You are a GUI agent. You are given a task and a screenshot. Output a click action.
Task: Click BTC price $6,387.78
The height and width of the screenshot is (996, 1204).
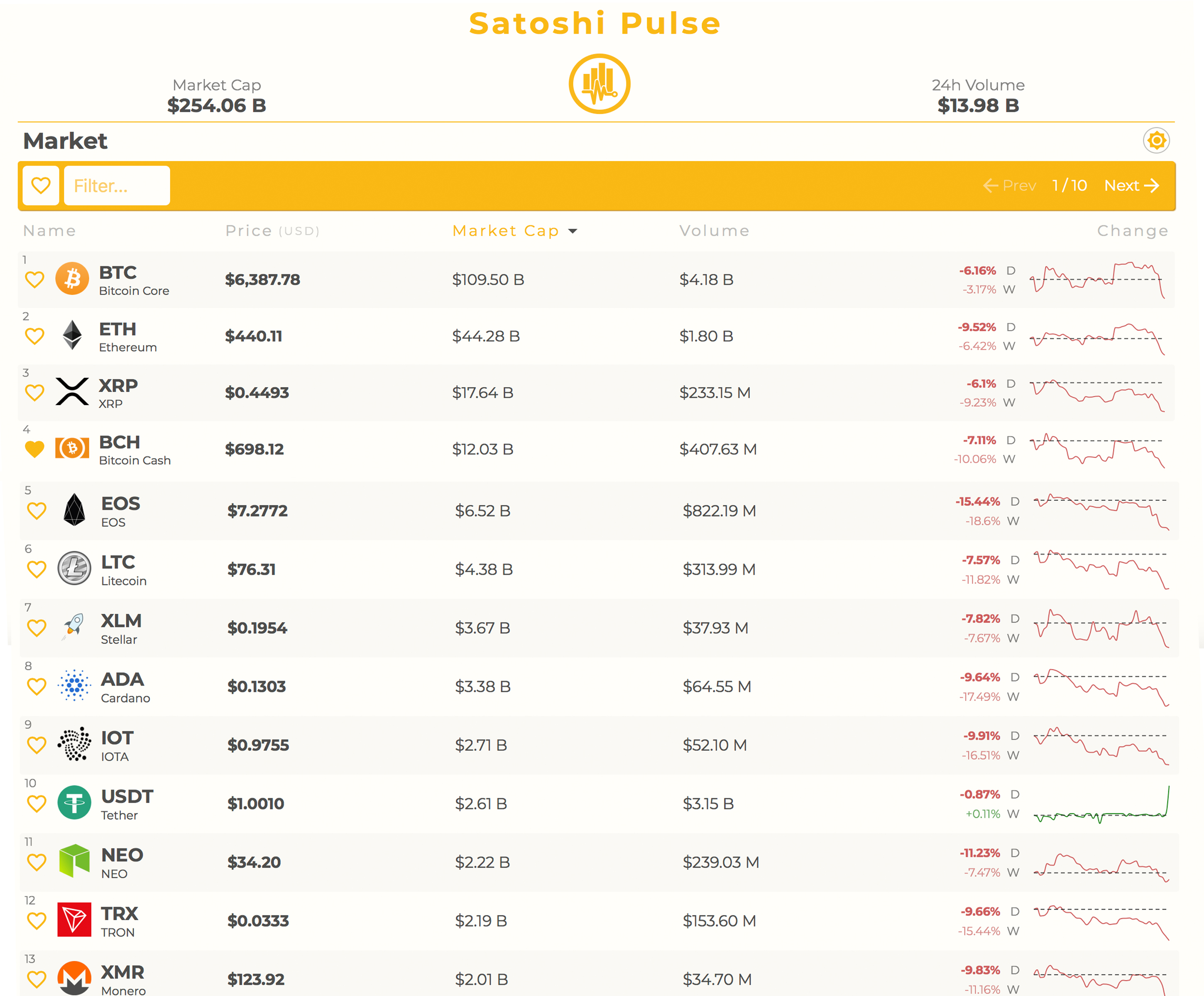point(262,280)
